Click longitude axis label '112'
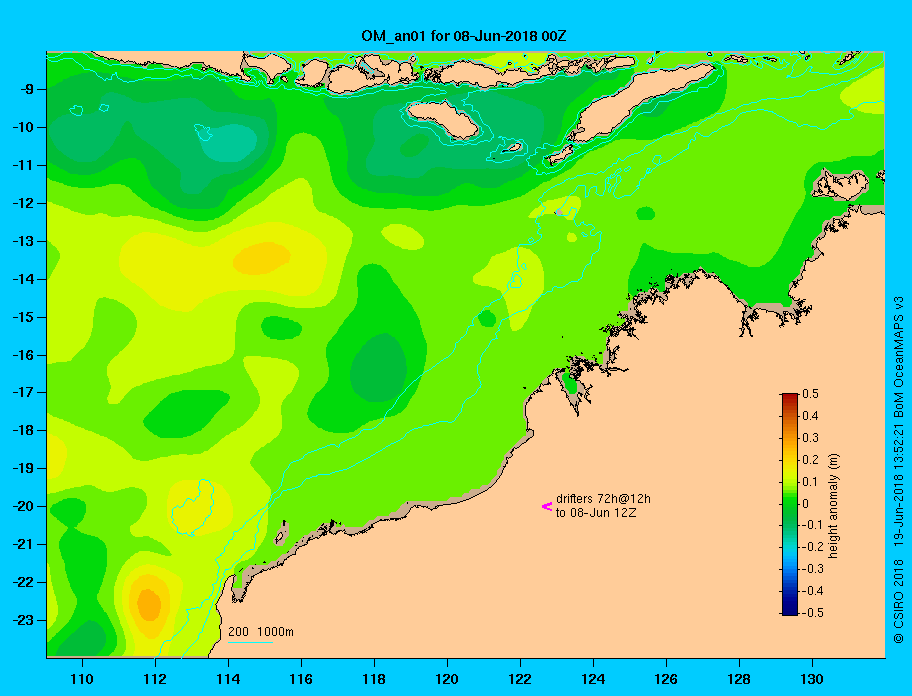The width and height of the screenshot is (912, 696). point(155,679)
